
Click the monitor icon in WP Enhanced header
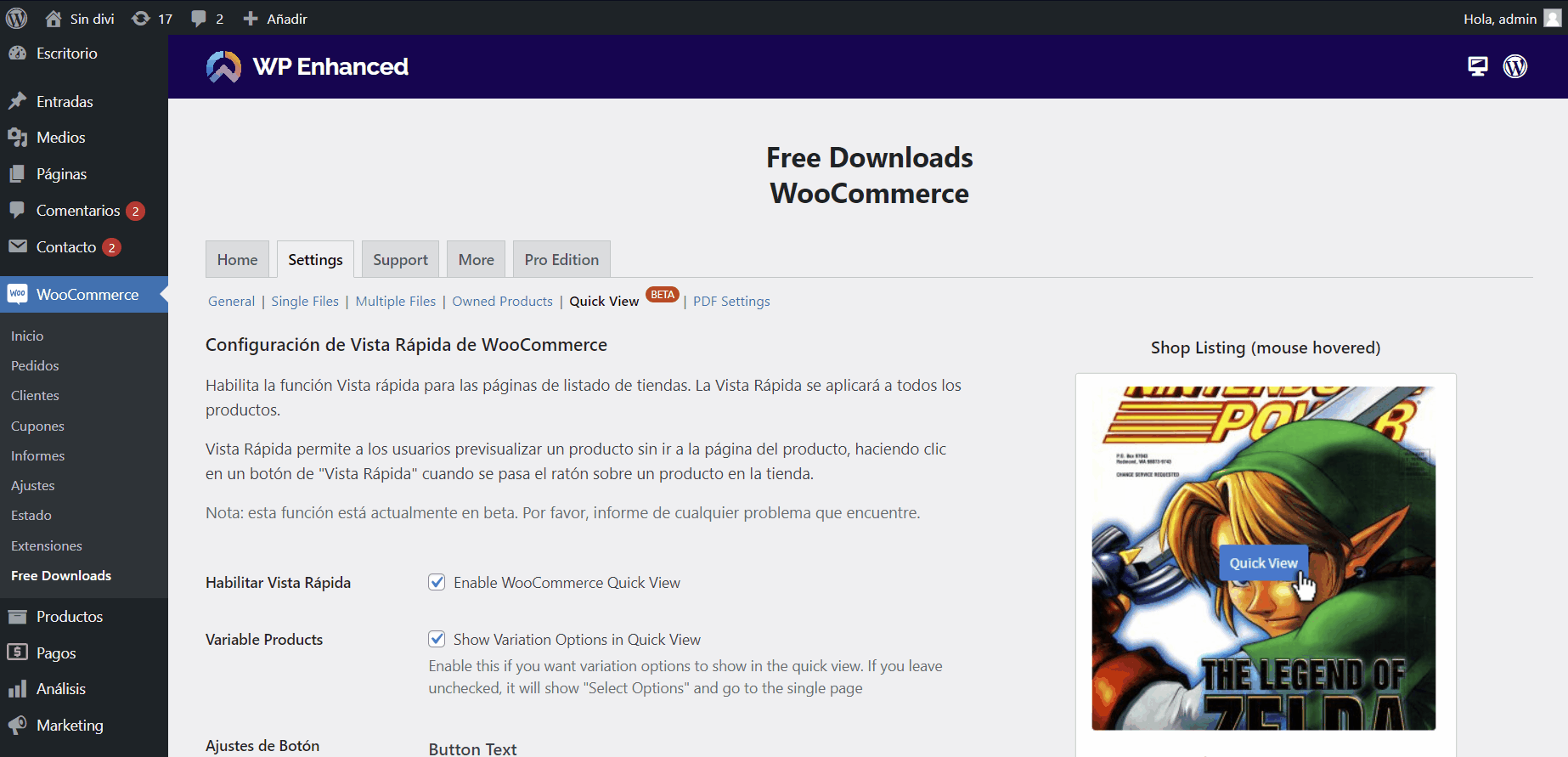[x=1478, y=66]
